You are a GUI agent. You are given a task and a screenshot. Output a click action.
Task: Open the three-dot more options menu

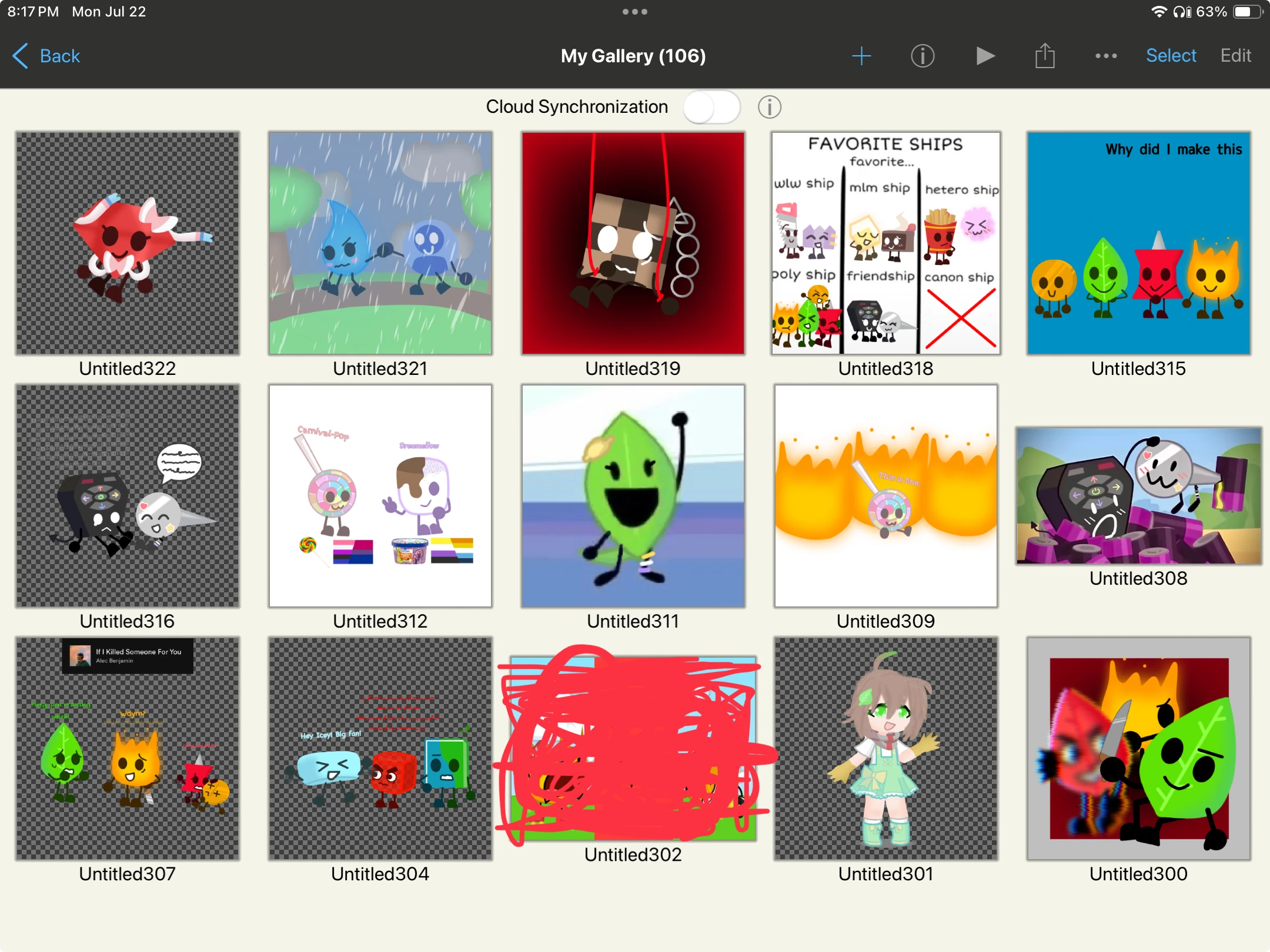[1106, 56]
